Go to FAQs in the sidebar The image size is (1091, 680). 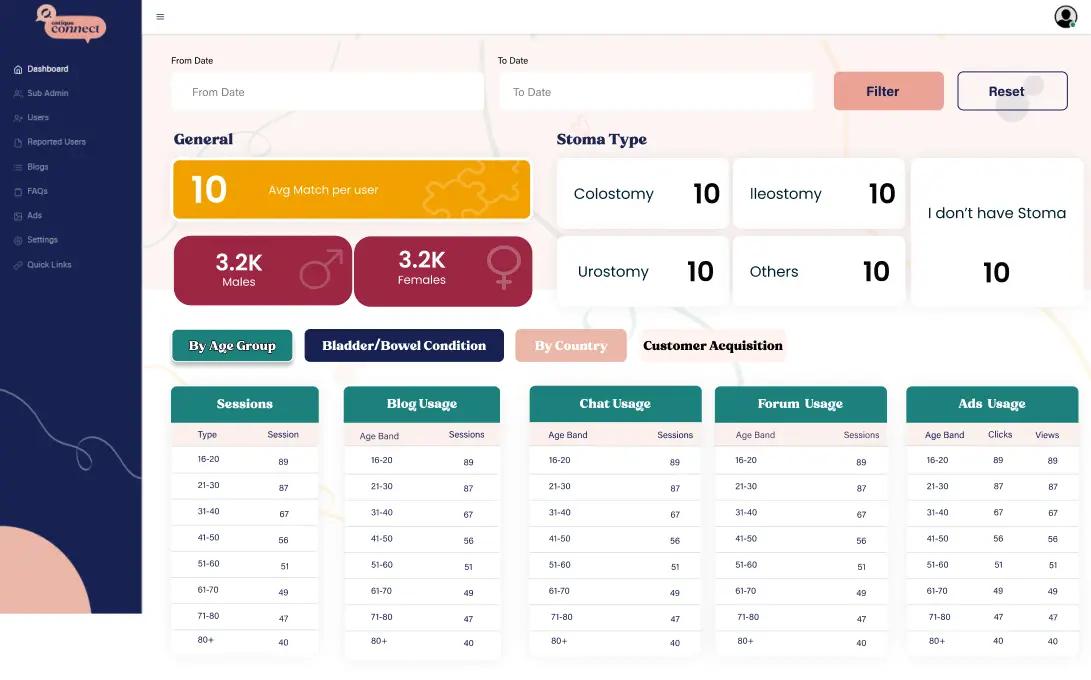point(37,191)
